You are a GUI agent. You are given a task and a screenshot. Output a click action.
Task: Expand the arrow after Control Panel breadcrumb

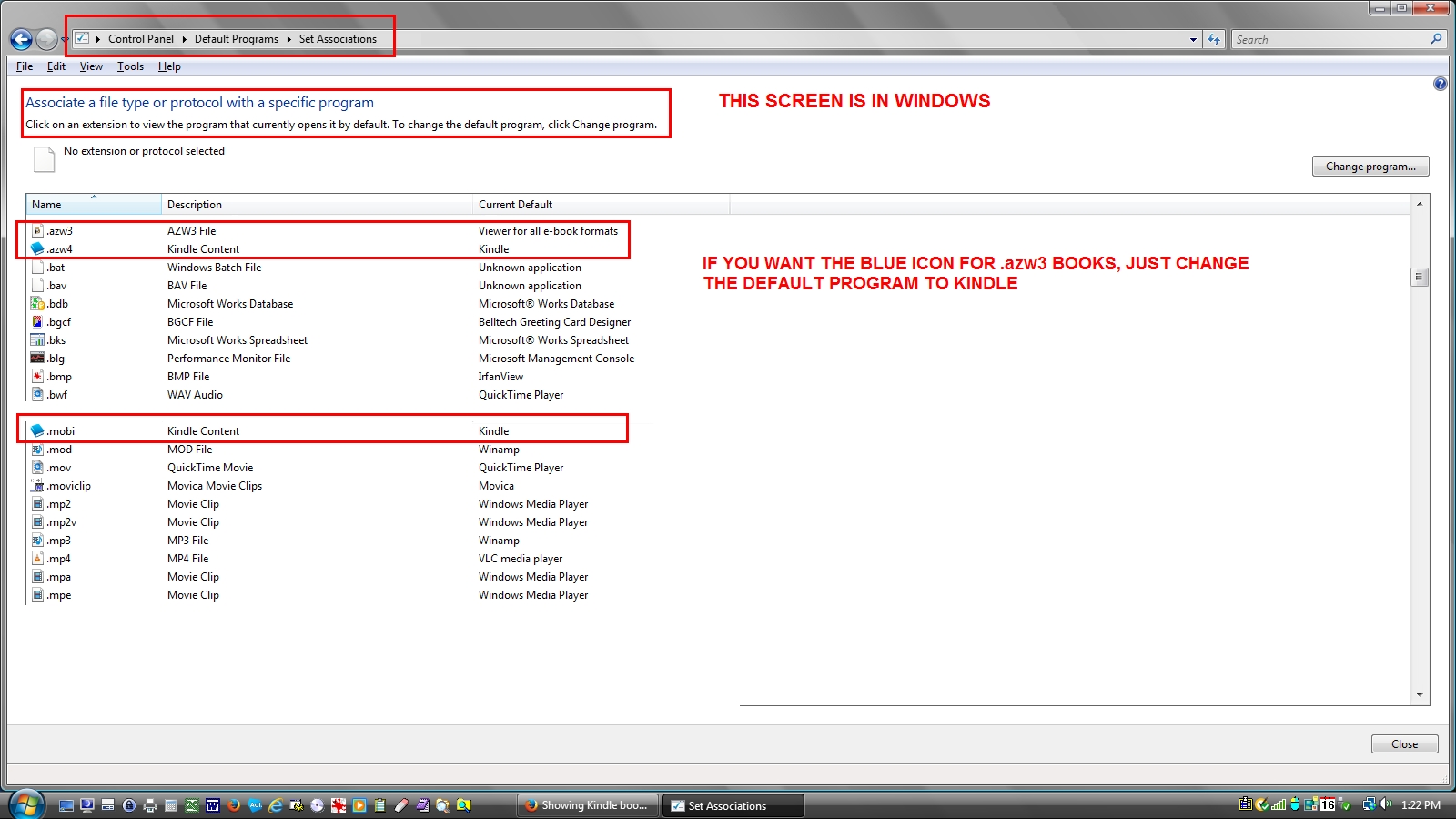click(x=184, y=39)
